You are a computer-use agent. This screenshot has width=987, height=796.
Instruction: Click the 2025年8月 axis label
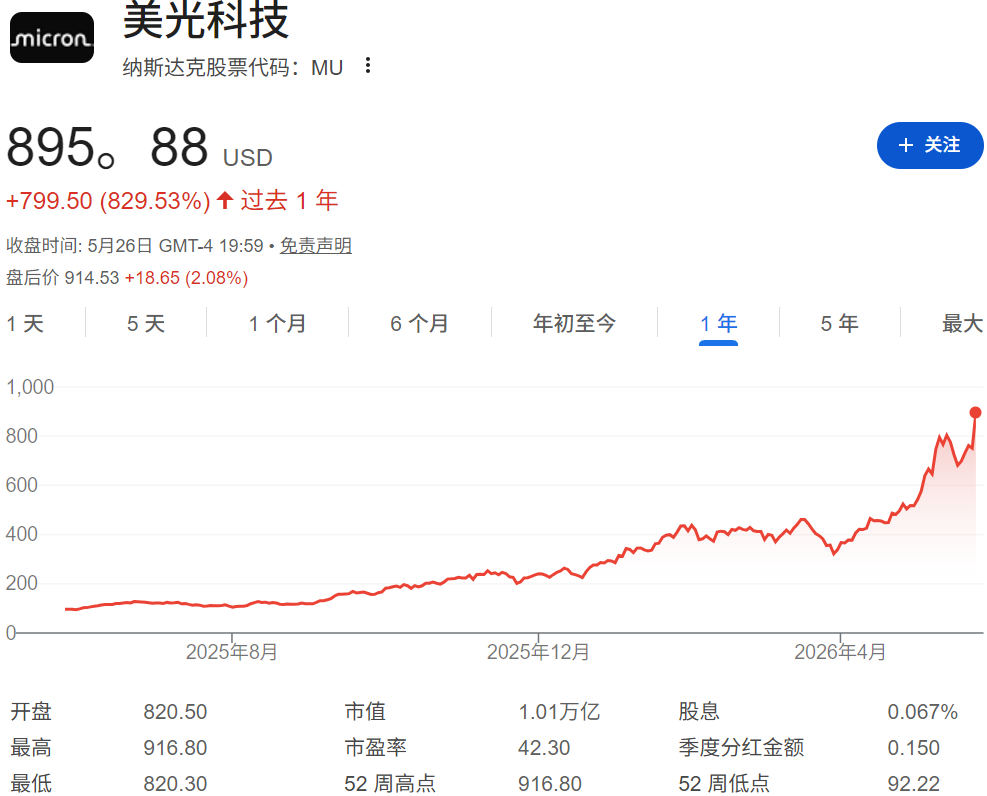(x=232, y=652)
